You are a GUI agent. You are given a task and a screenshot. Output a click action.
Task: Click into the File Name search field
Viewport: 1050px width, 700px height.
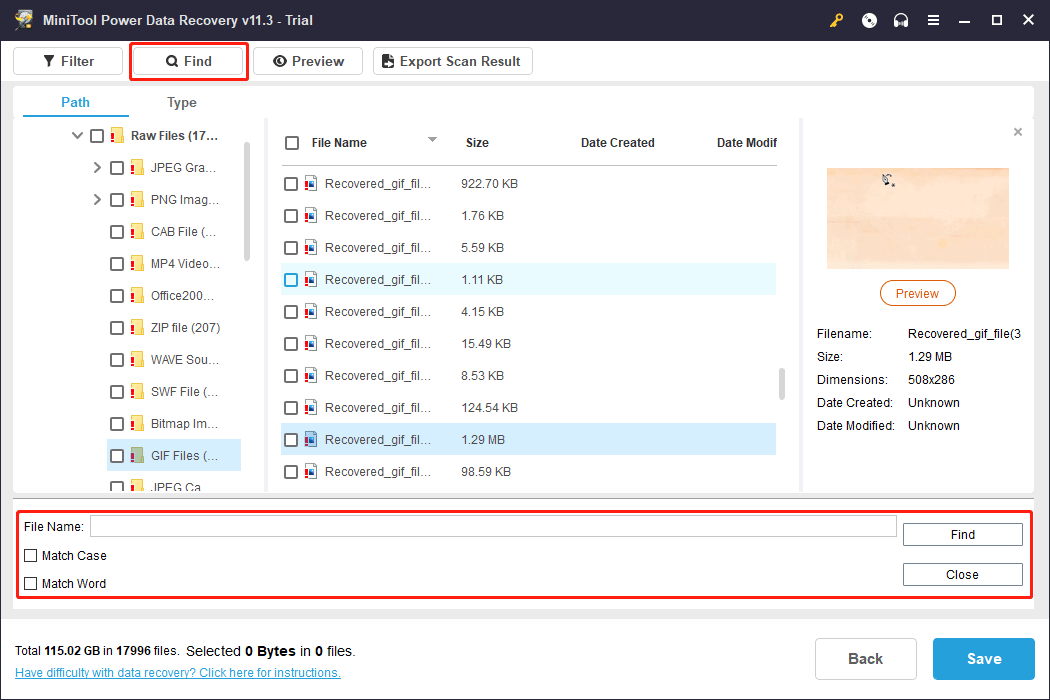click(x=493, y=527)
